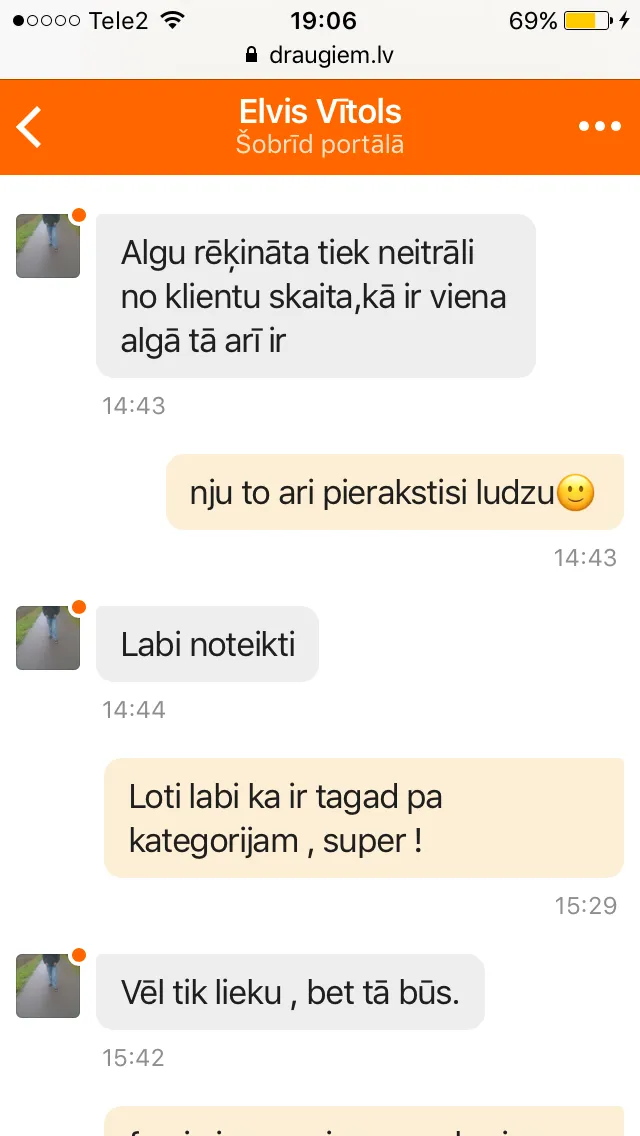Select the 'nju to ari pierakstisi ludzu' message

click(395, 492)
